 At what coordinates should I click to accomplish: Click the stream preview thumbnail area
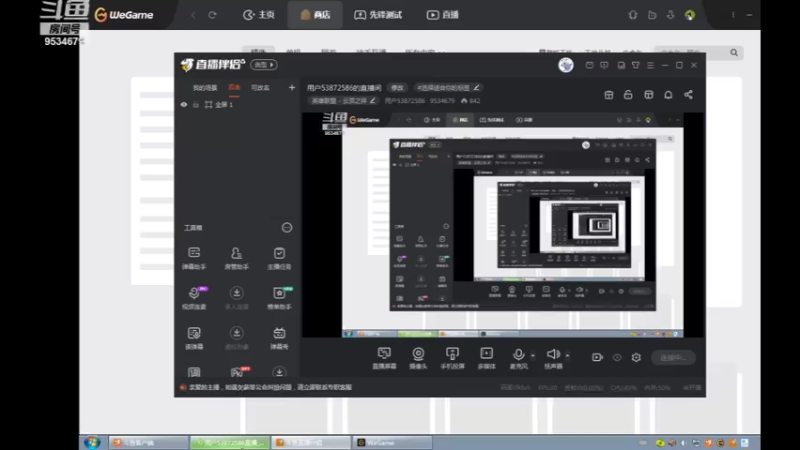503,225
